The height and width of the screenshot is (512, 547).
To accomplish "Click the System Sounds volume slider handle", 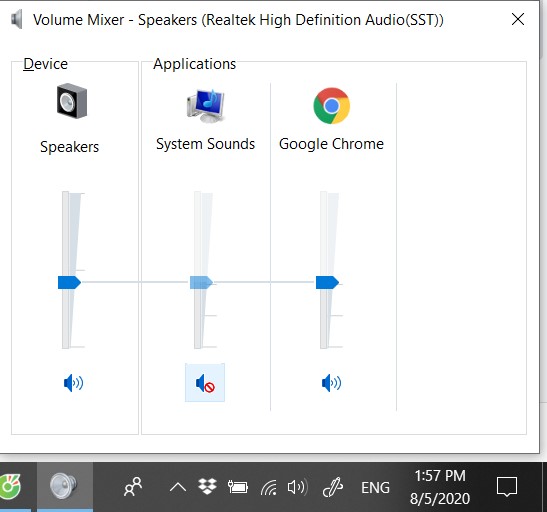I will coord(201,282).
